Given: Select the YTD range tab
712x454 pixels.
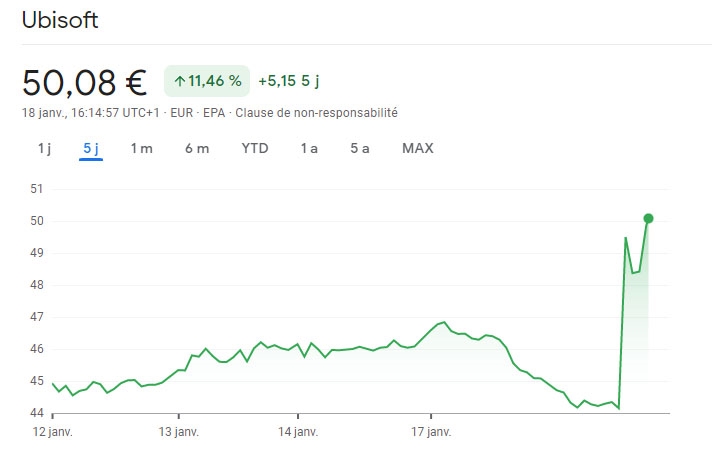Looking at the screenshot, I should (x=255, y=149).
